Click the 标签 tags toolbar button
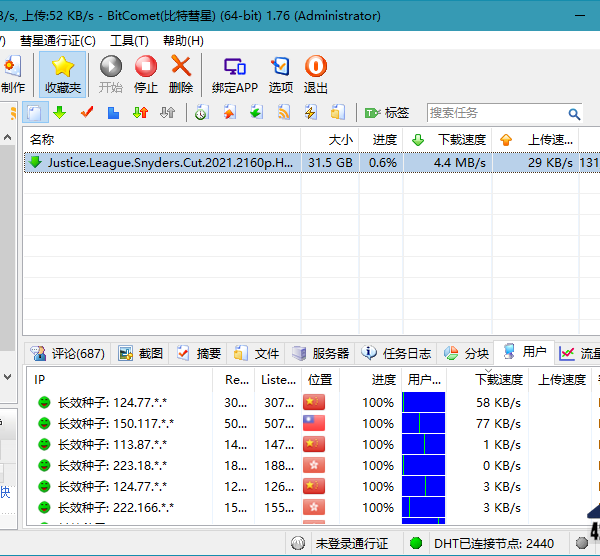 [x=387, y=112]
